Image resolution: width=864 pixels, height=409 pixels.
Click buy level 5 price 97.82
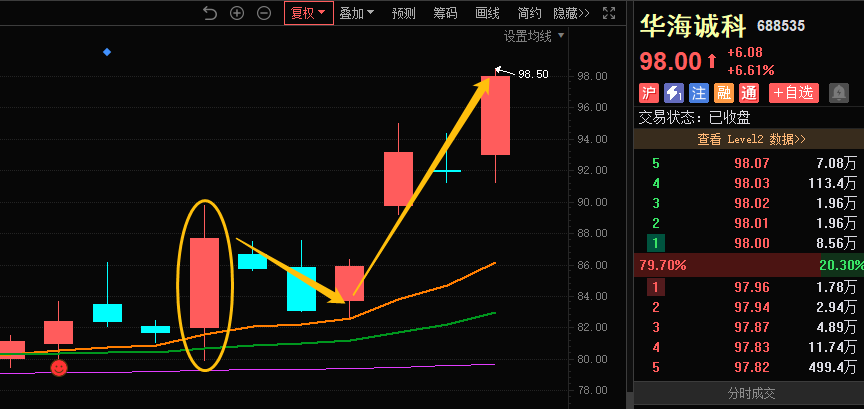(x=752, y=367)
